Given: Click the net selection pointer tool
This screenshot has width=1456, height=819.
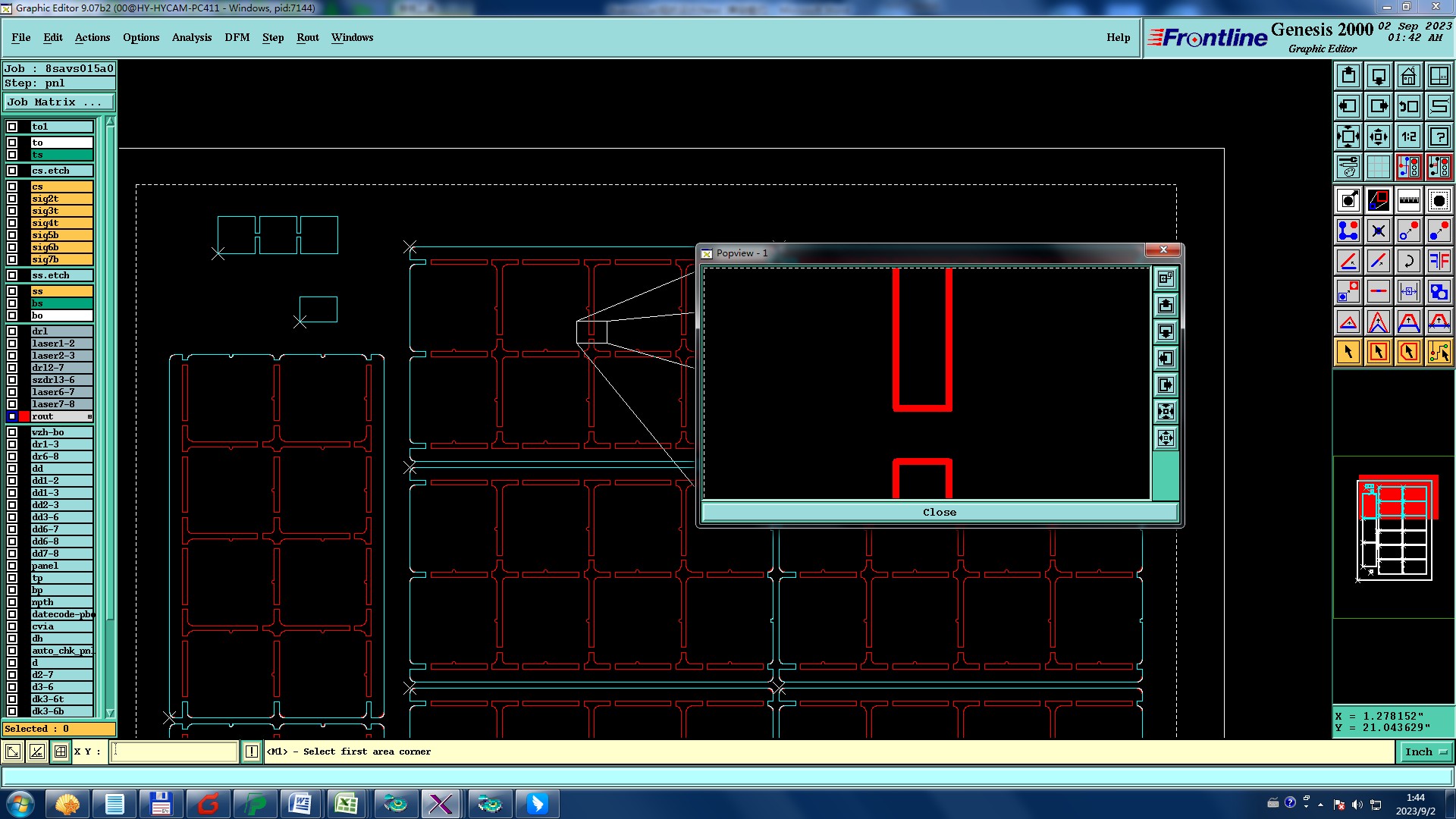Looking at the screenshot, I should click(x=1439, y=352).
